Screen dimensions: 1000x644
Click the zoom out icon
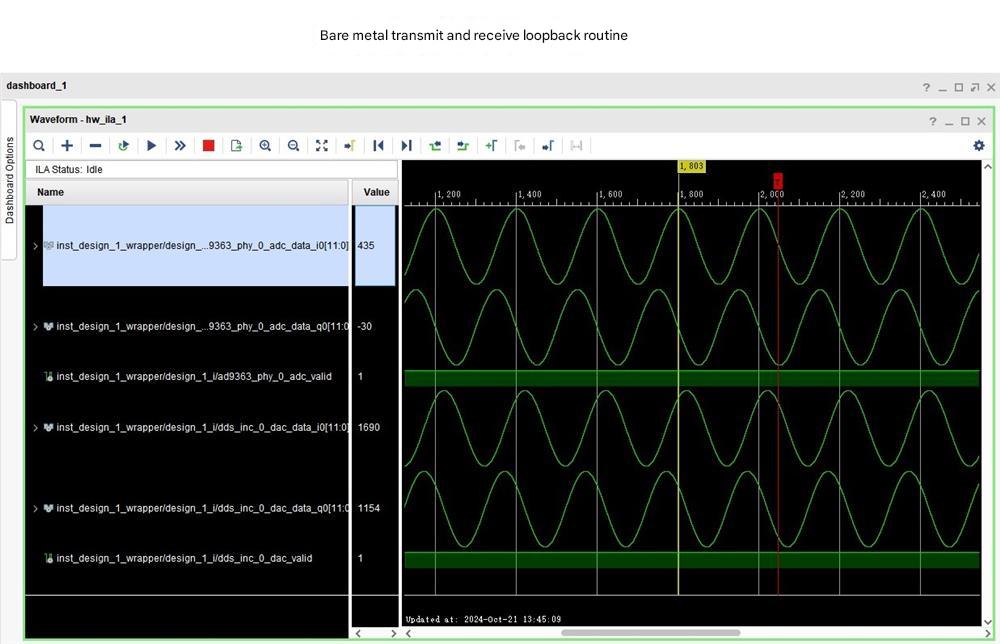(293, 146)
